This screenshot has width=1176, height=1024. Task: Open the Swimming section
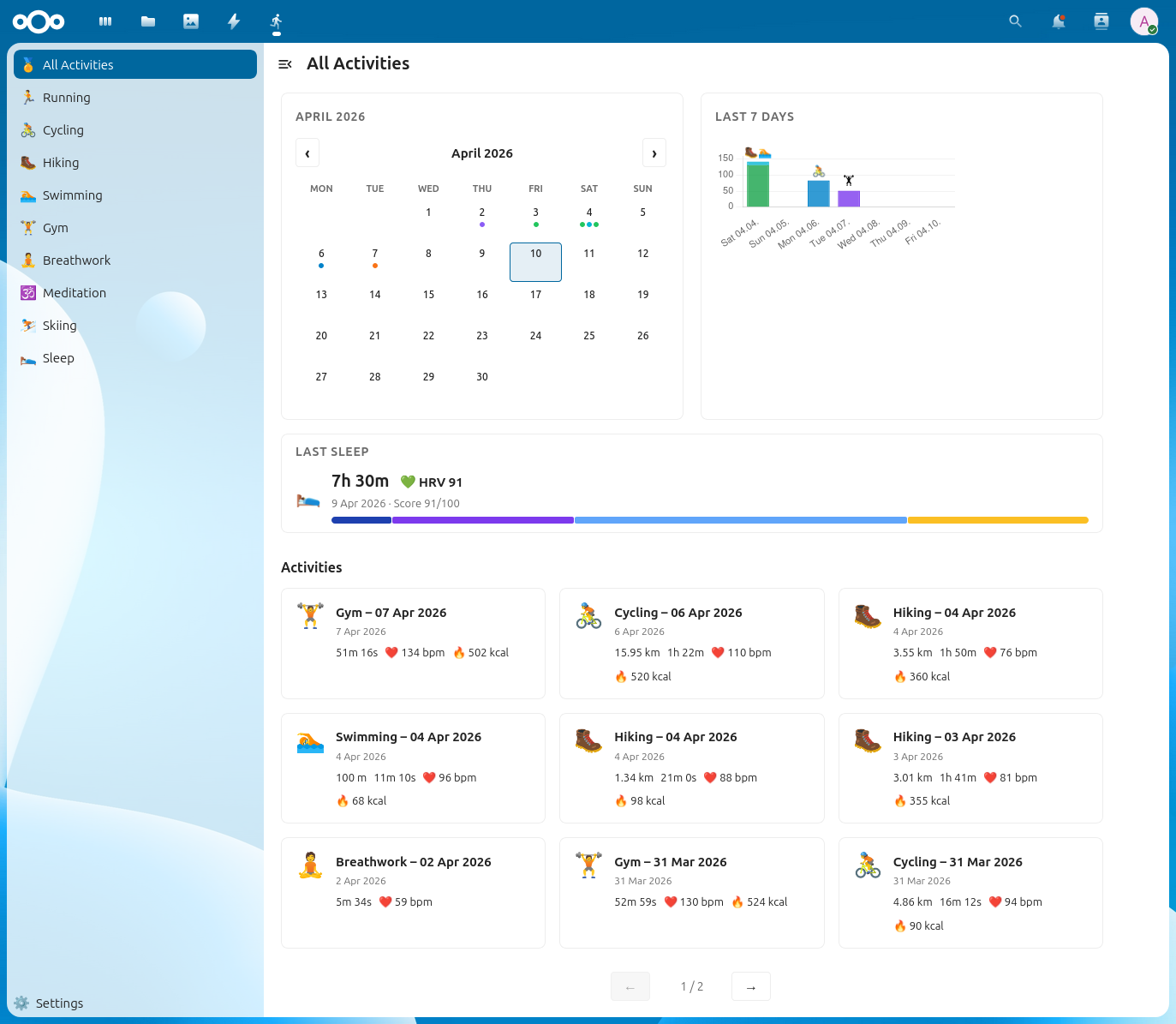(x=74, y=195)
